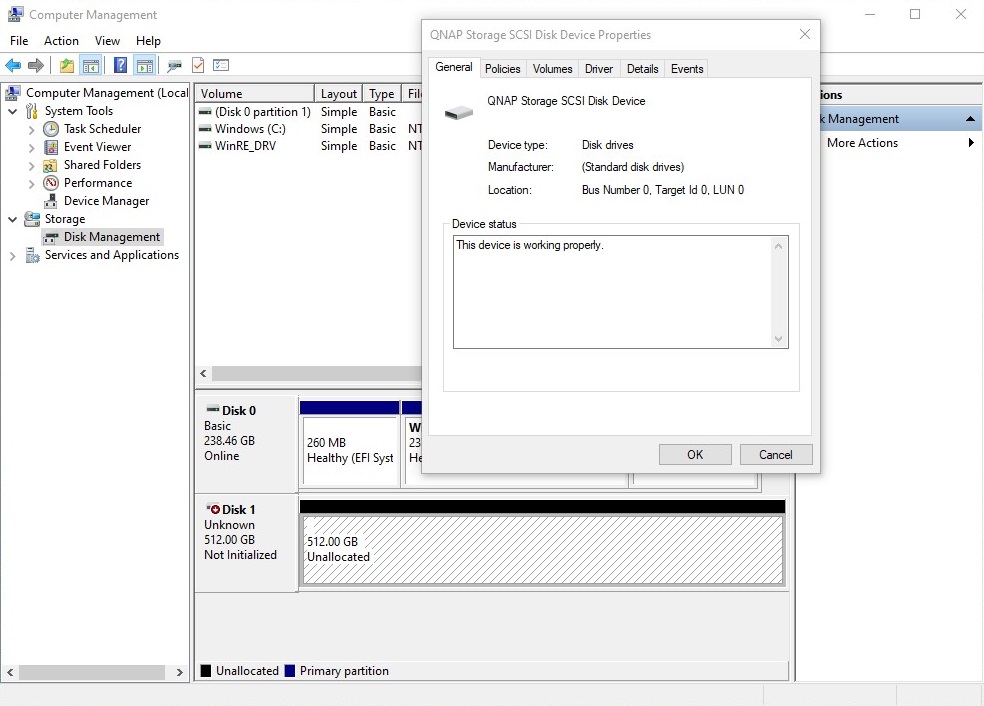984x706 pixels.
Task: Select the 260 MB EFI partition block
Action: click(x=350, y=451)
